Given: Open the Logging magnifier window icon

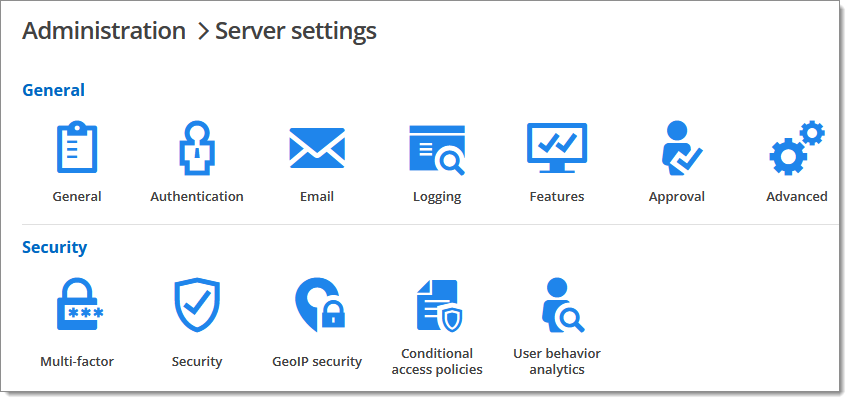Looking at the screenshot, I should (437, 150).
